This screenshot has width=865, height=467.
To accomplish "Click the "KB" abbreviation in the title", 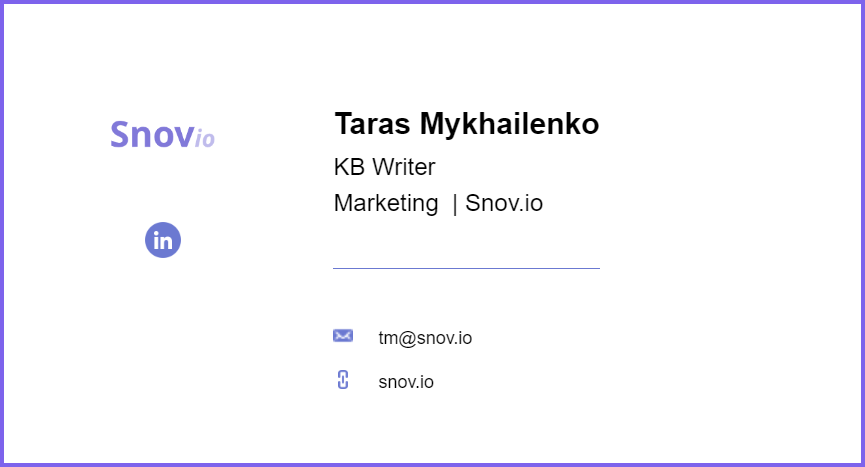I will [349, 167].
